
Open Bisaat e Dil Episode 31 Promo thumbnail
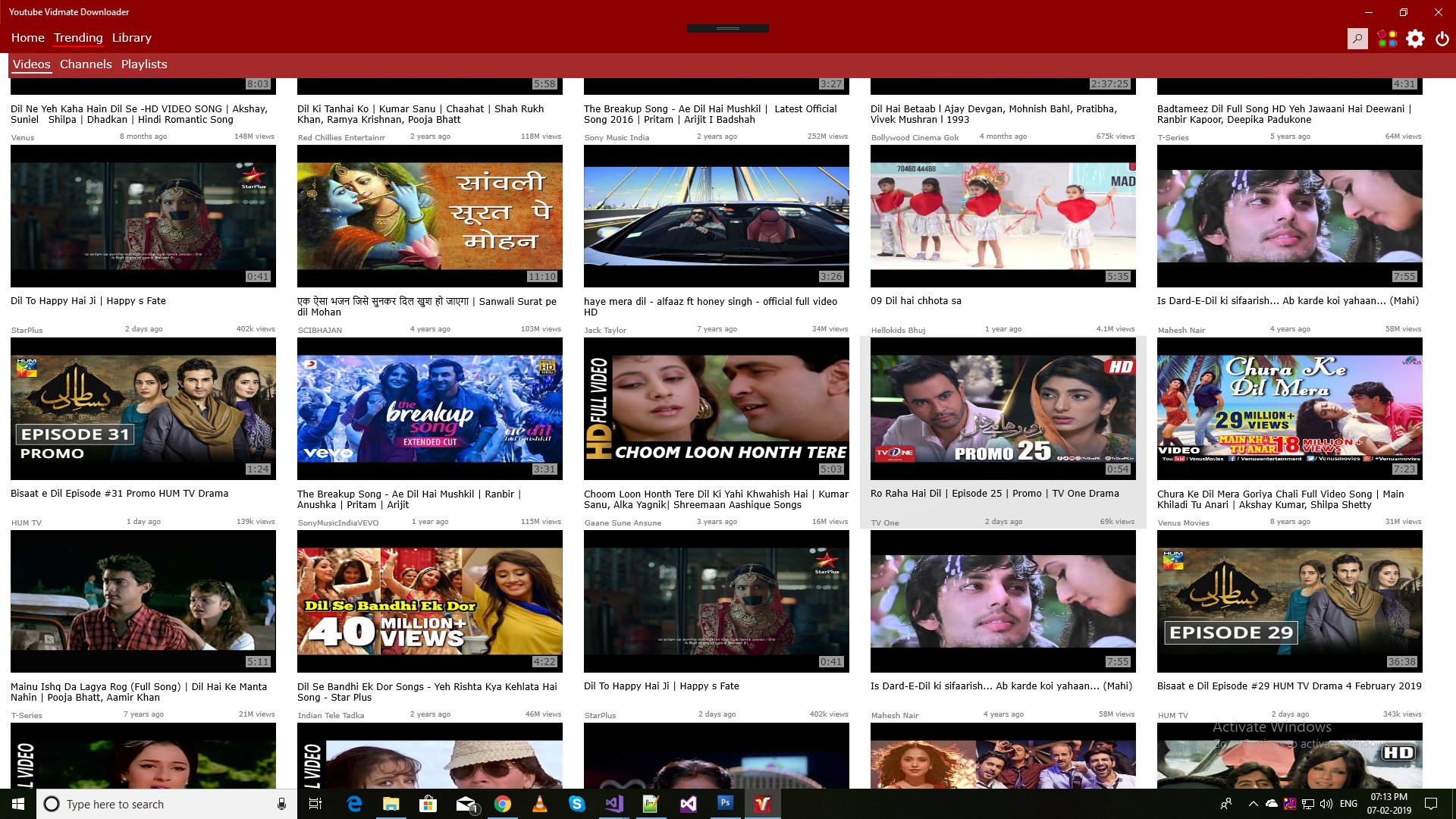pyautogui.click(x=143, y=409)
